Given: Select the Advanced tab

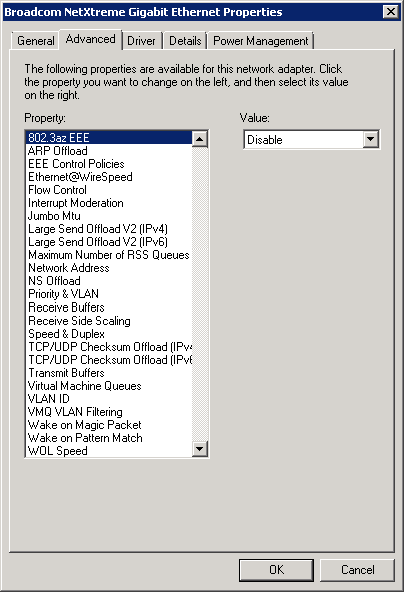Looking at the screenshot, I should [x=91, y=39].
